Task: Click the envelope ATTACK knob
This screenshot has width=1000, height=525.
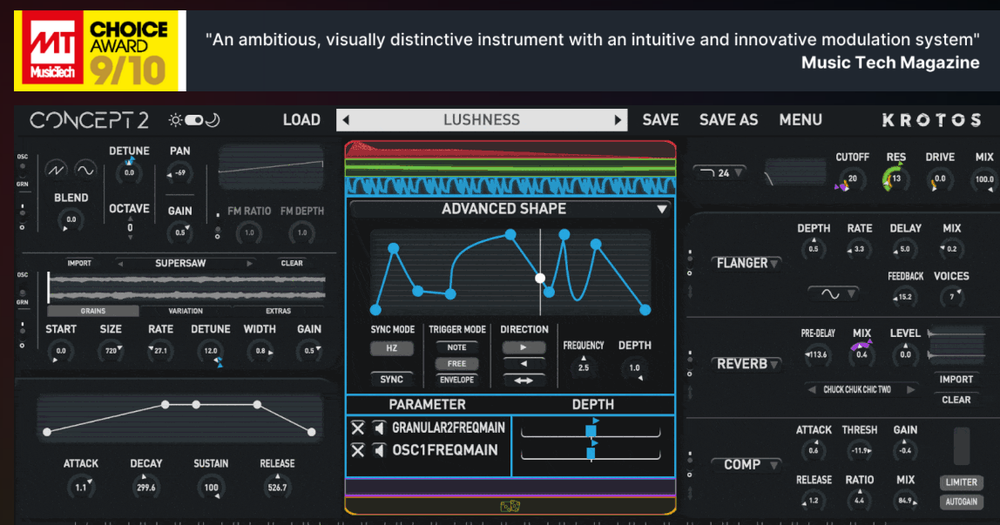Action: [81, 487]
